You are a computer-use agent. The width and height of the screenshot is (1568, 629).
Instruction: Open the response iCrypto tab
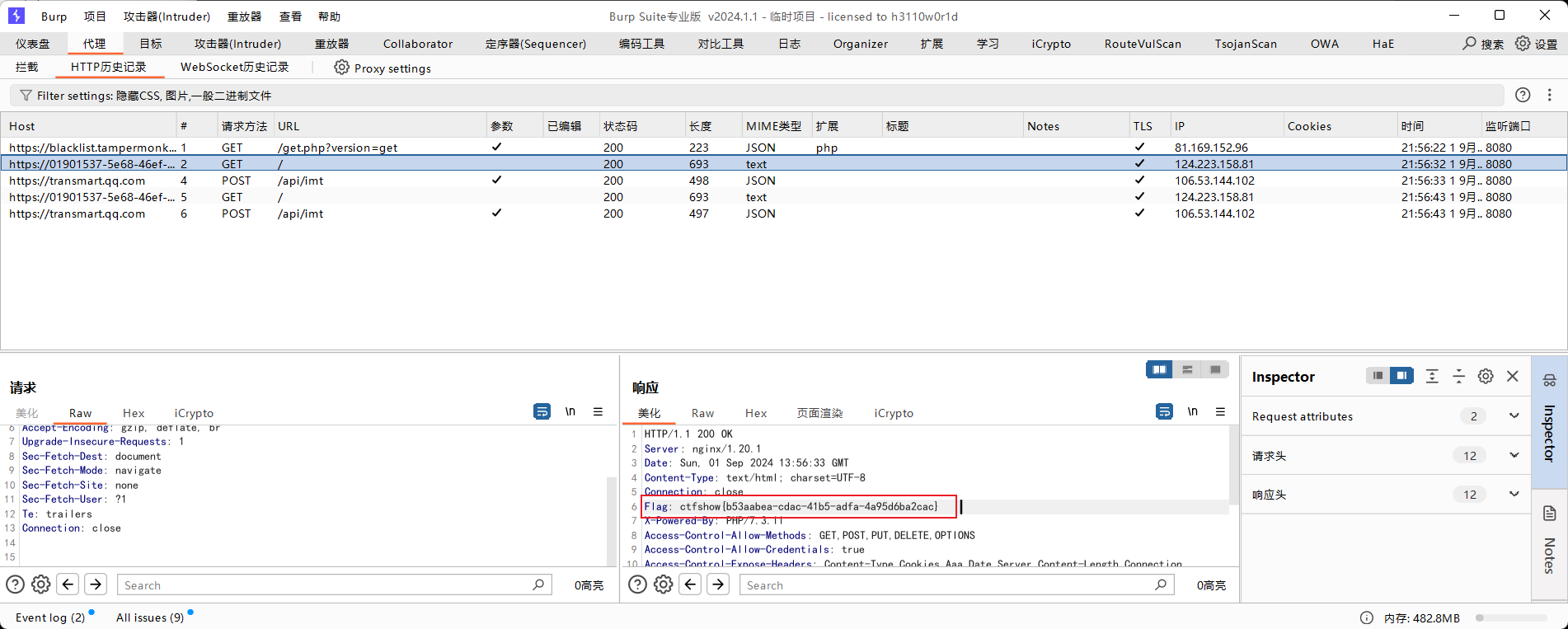[894, 413]
